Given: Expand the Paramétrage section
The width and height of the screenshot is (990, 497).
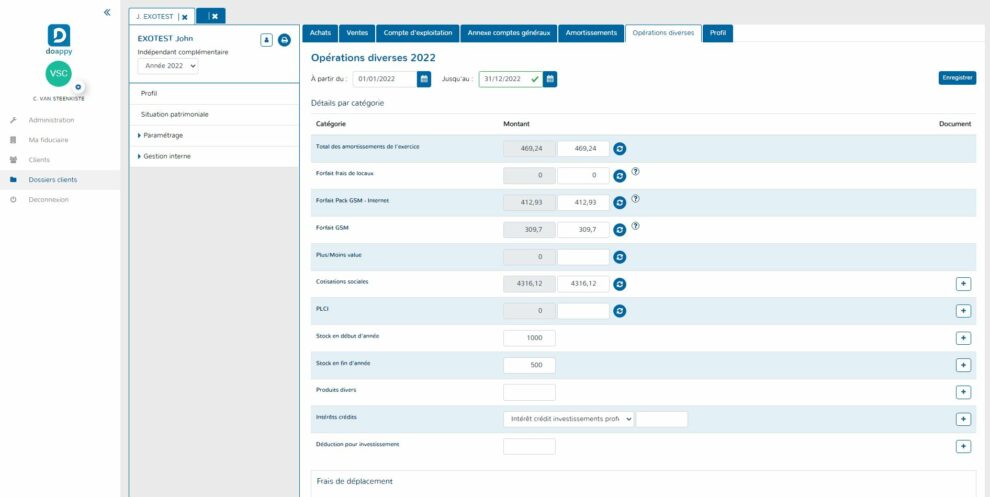Looking at the screenshot, I should click(x=162, y=135).
